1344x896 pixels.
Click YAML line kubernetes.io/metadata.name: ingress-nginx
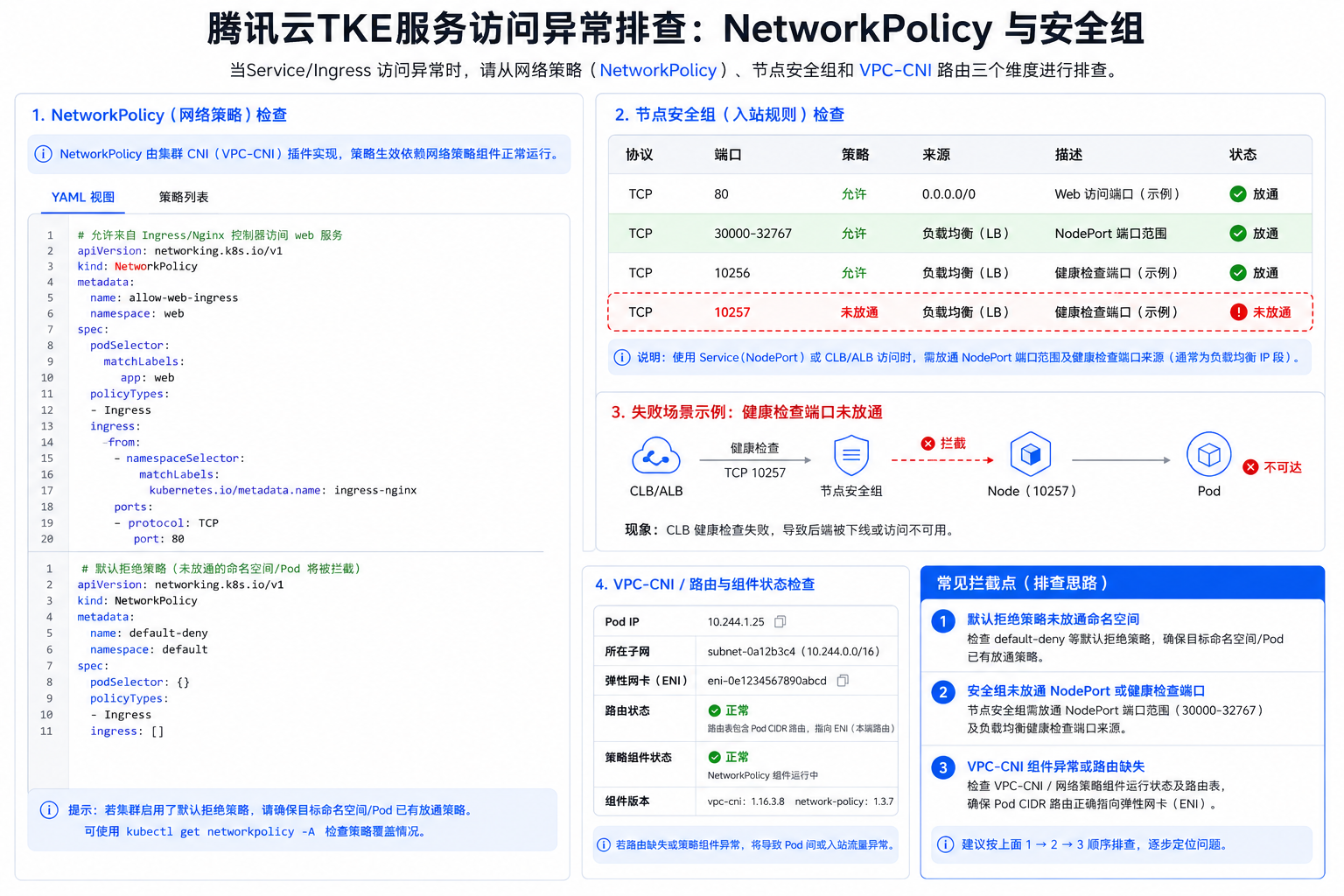pos(283,490)
